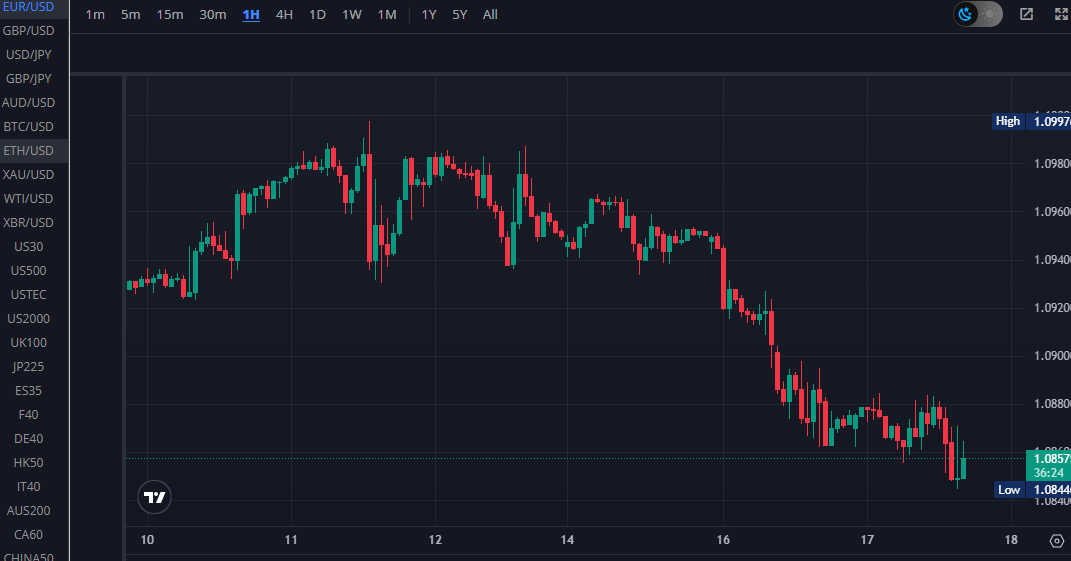Load the XBR/USD Brent chart
Screen dimensions: 1071x561
tap(28, 223)
